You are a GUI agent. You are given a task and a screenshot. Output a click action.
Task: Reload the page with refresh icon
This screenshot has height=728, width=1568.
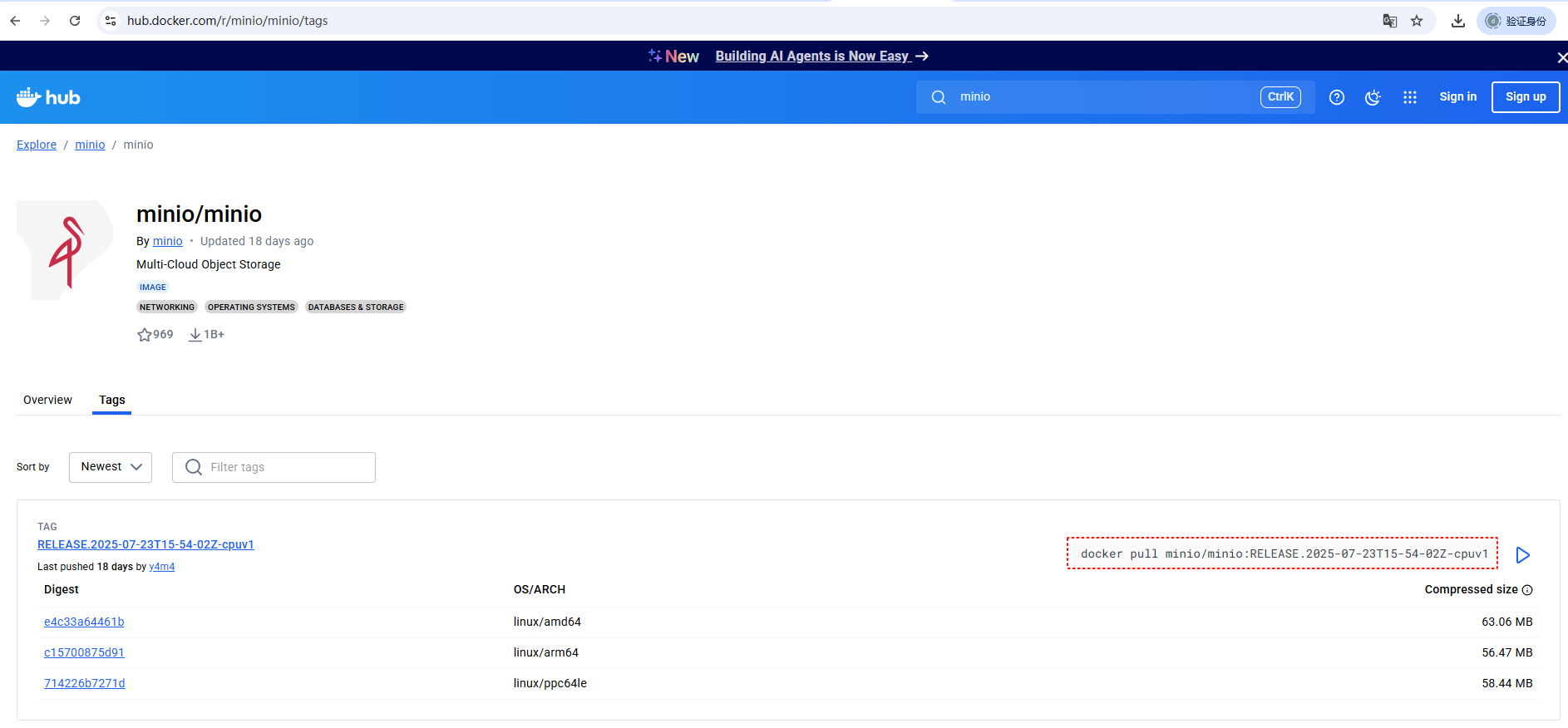75,21
